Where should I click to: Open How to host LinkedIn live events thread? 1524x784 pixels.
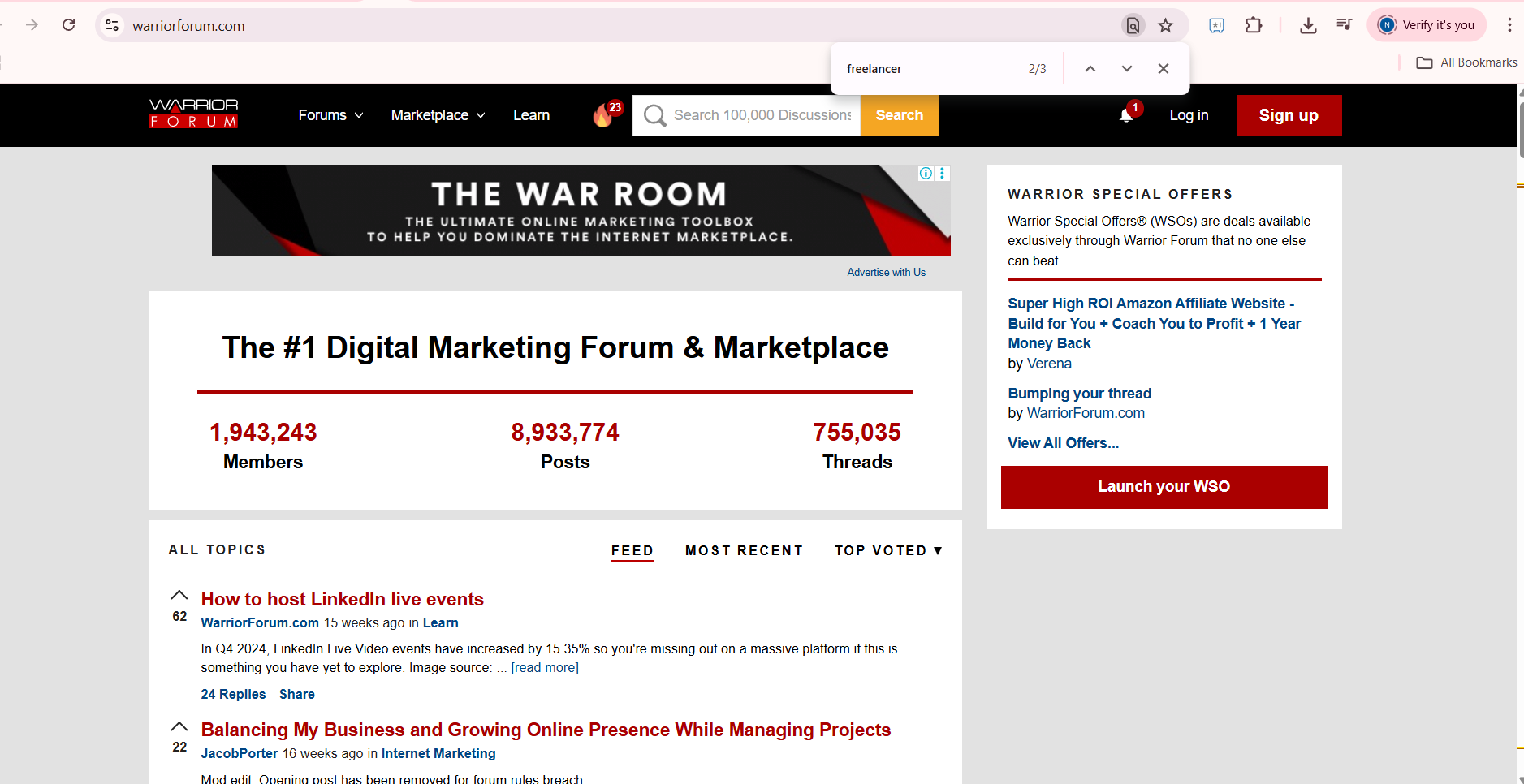342,599
